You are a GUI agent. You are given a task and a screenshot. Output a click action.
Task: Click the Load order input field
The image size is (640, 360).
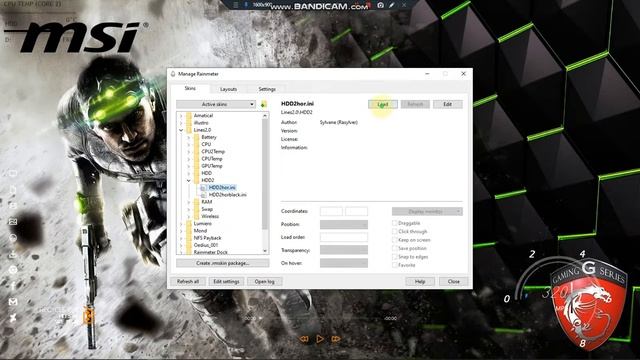344,237
